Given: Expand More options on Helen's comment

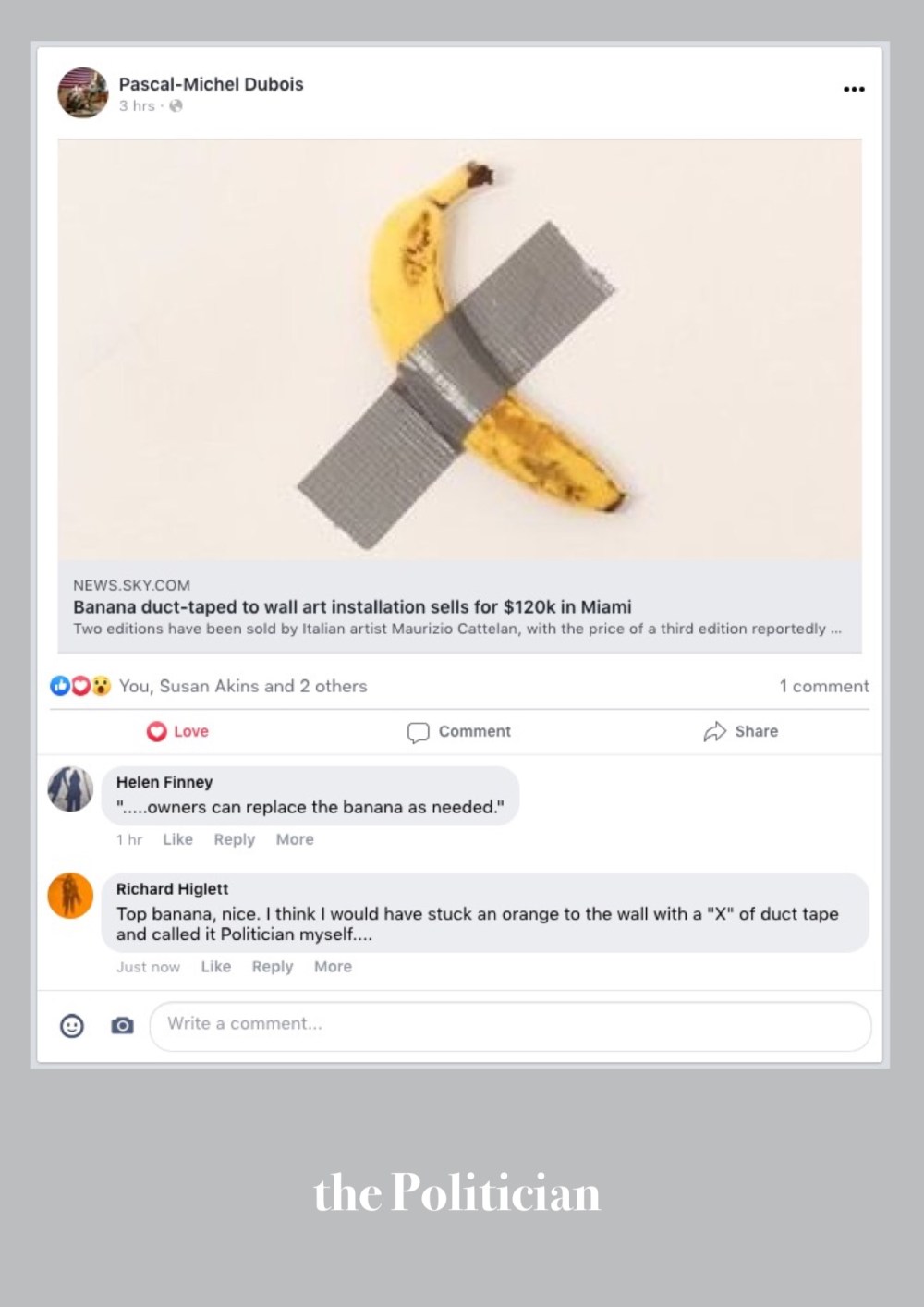Looking at the screenshot, I should 295,839.
